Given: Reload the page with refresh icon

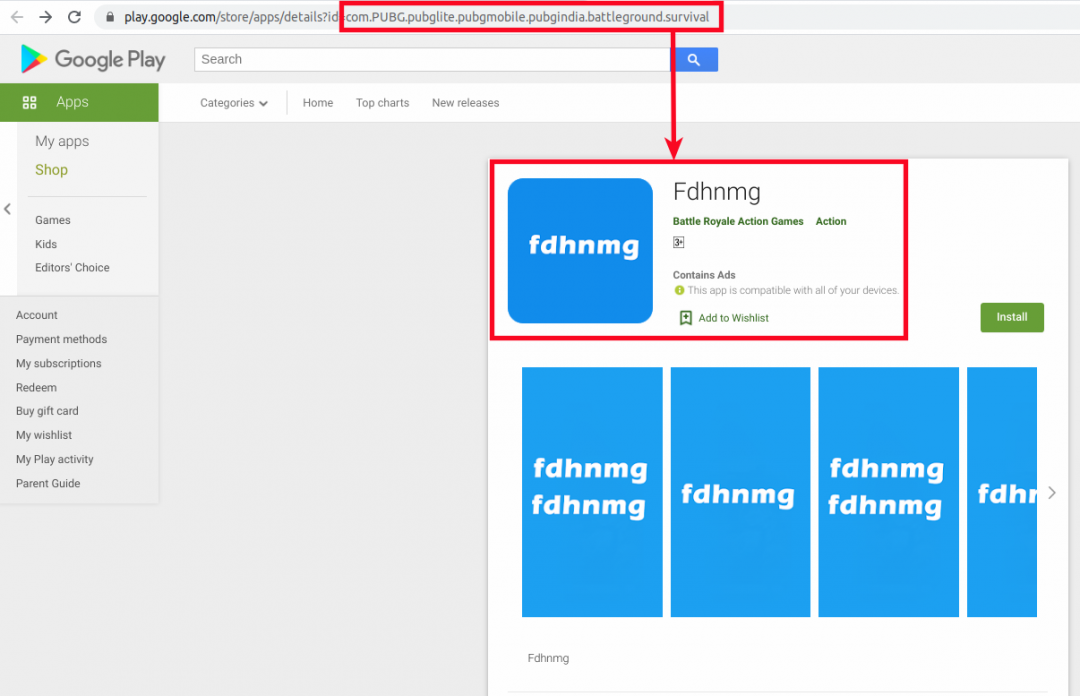Looking at the screenshot, I should pos(74,17).
